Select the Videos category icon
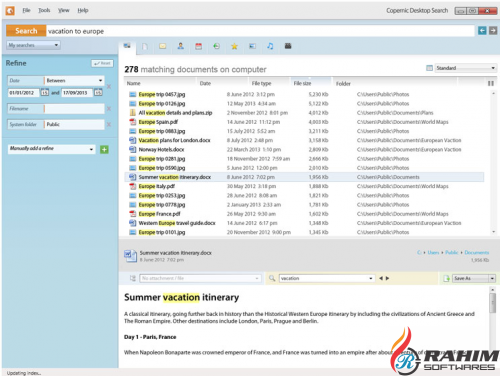500x376 pixels. 288,46
